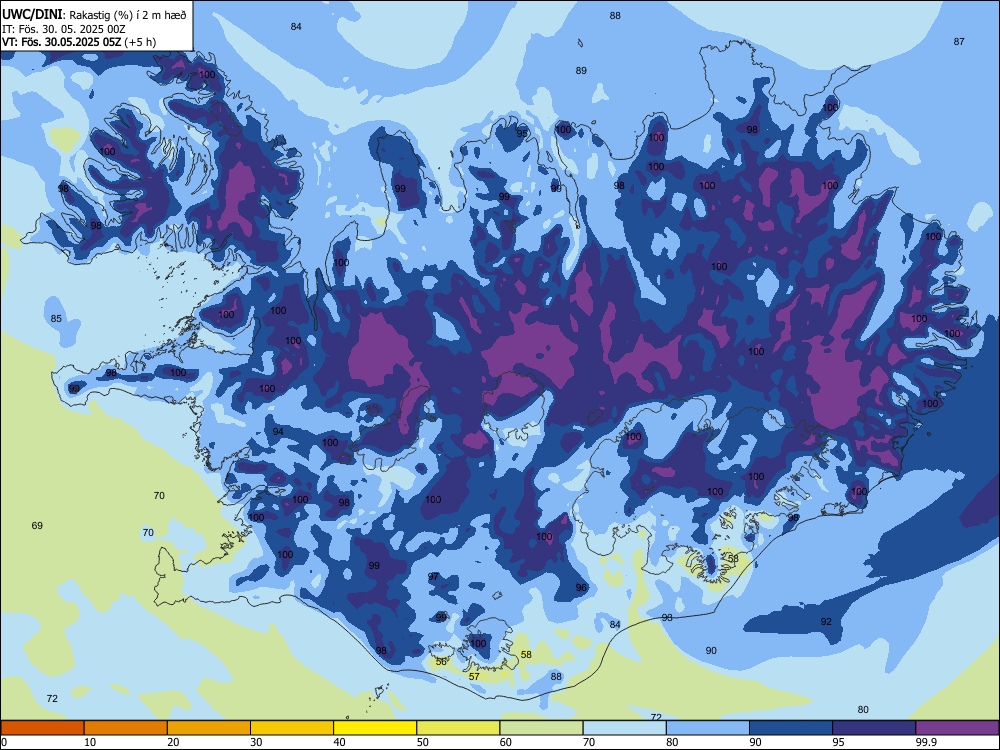Pick the pale yellow 50–60 legend swatch
Viewport: 1000px width, 750px height.
[458, 728]
